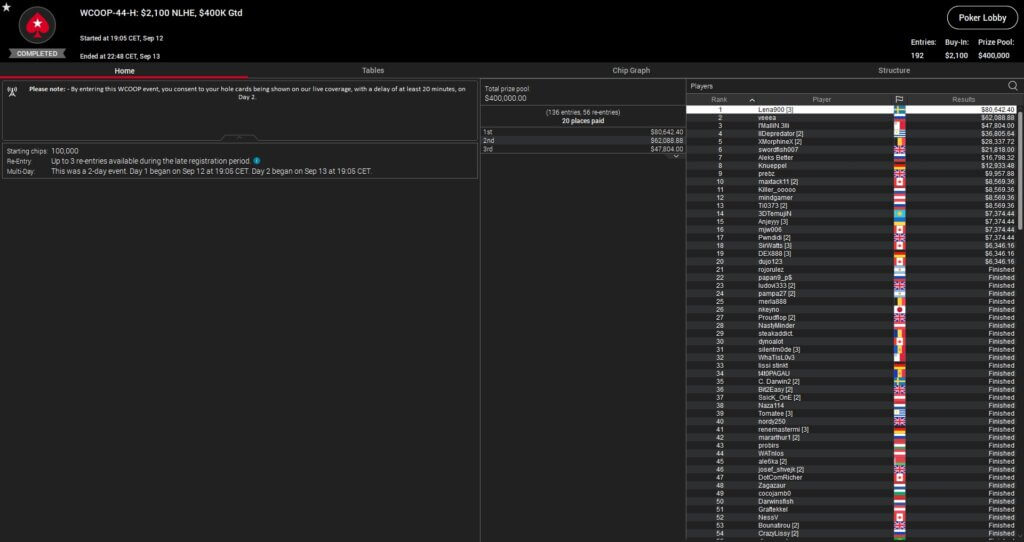Click 3DTemujiN's Kazakhstan flag icon
The height and width of the screenshot is (542, 1024).
(899, 214)
